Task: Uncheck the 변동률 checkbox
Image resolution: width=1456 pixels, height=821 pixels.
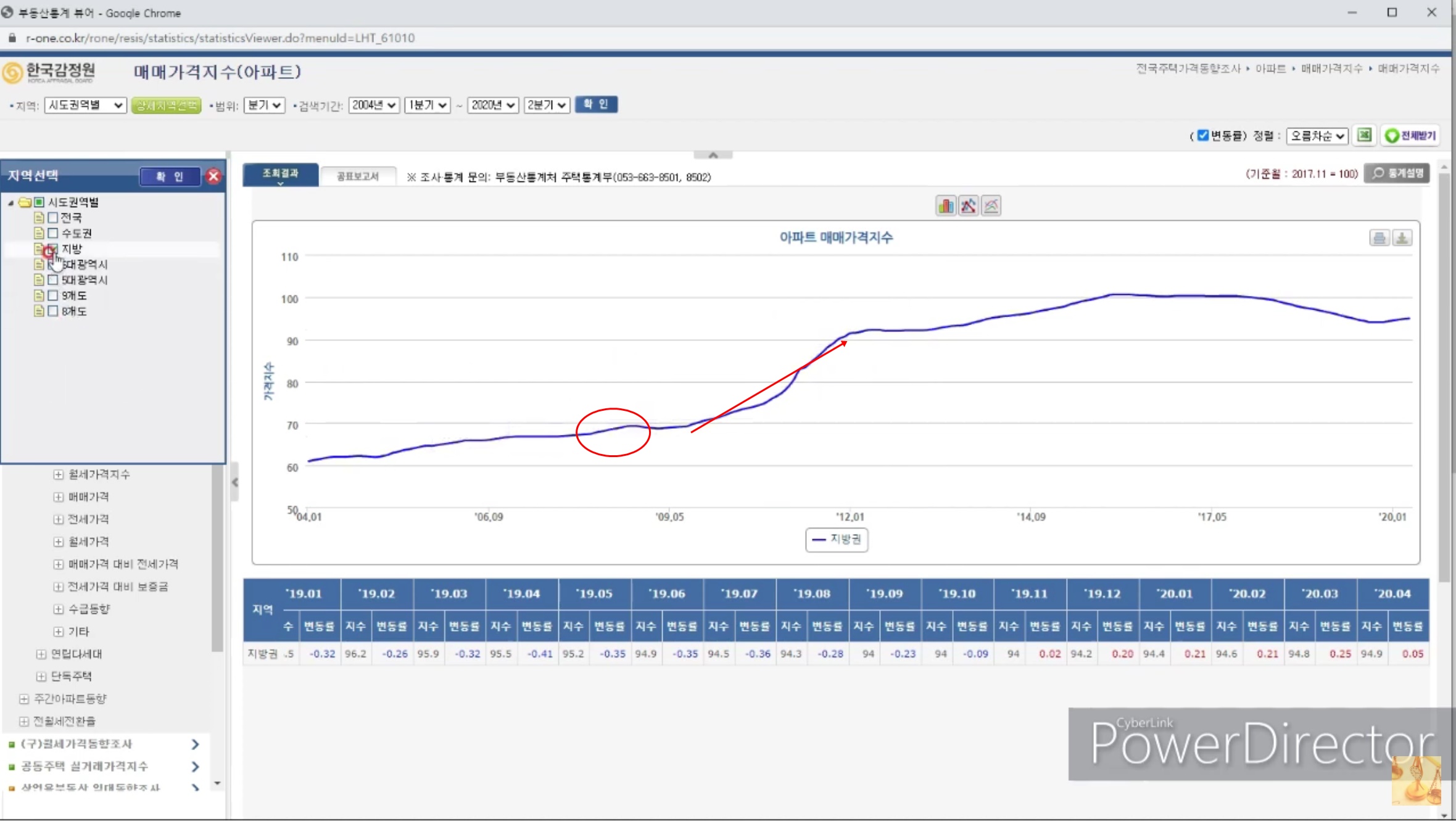Action: point(1202,136)
